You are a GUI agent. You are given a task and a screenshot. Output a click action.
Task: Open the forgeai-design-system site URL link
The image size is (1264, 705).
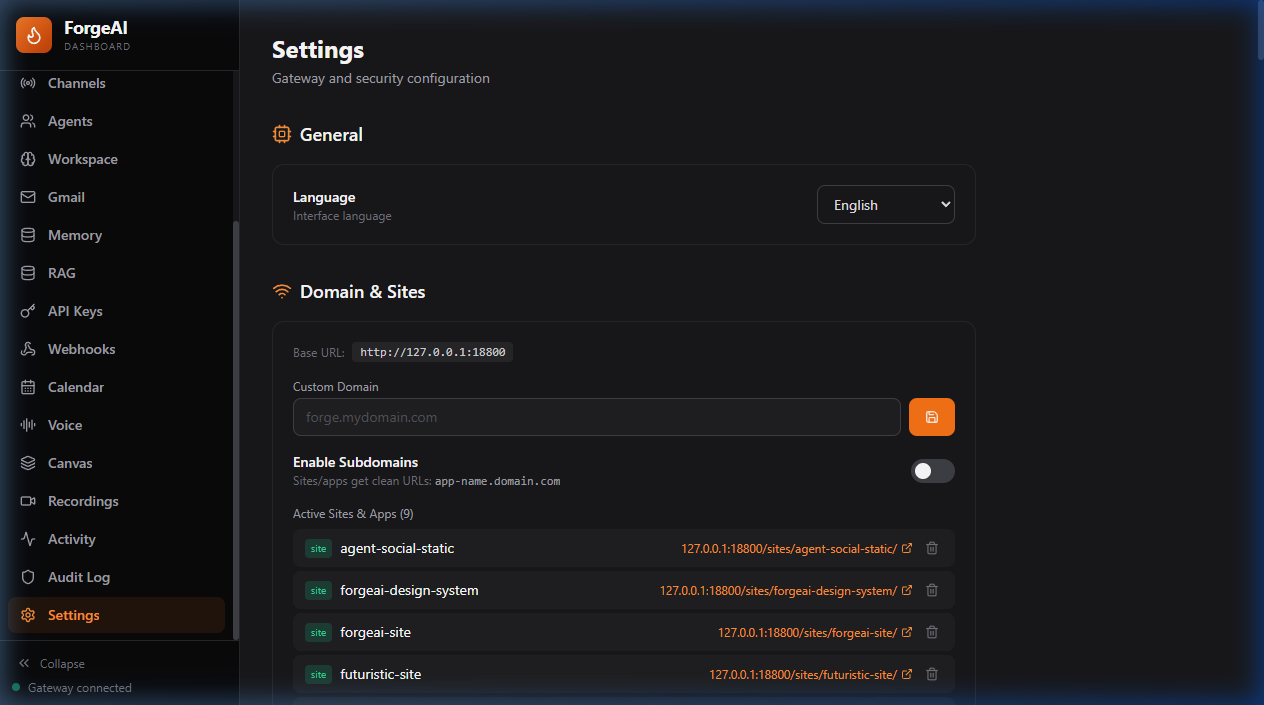click(x=778, y=590)
